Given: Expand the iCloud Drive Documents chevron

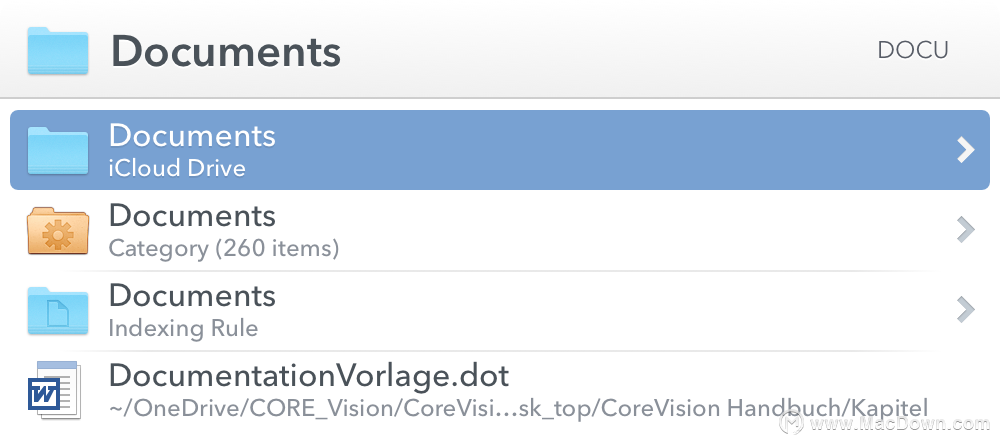Looking at the screenshot, I should [966, 150].
